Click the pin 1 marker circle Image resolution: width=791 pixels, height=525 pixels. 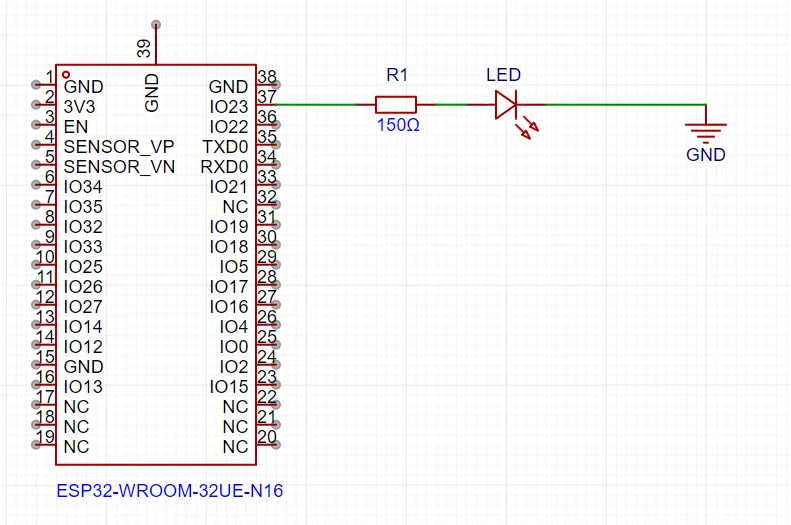tap(66, 75)
